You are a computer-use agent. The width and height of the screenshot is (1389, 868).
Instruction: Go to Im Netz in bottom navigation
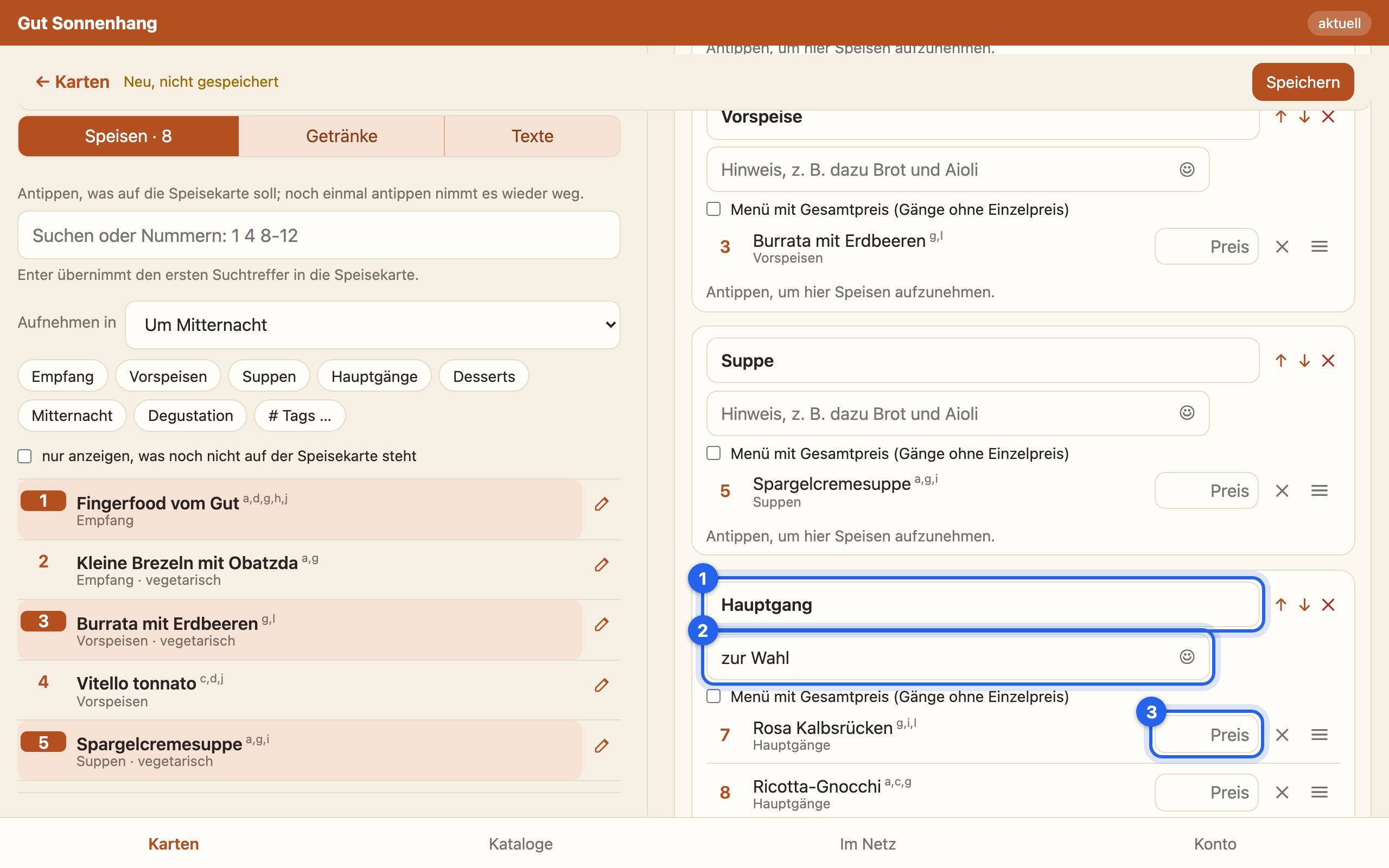pyautogui.click(x=867, y=844)
